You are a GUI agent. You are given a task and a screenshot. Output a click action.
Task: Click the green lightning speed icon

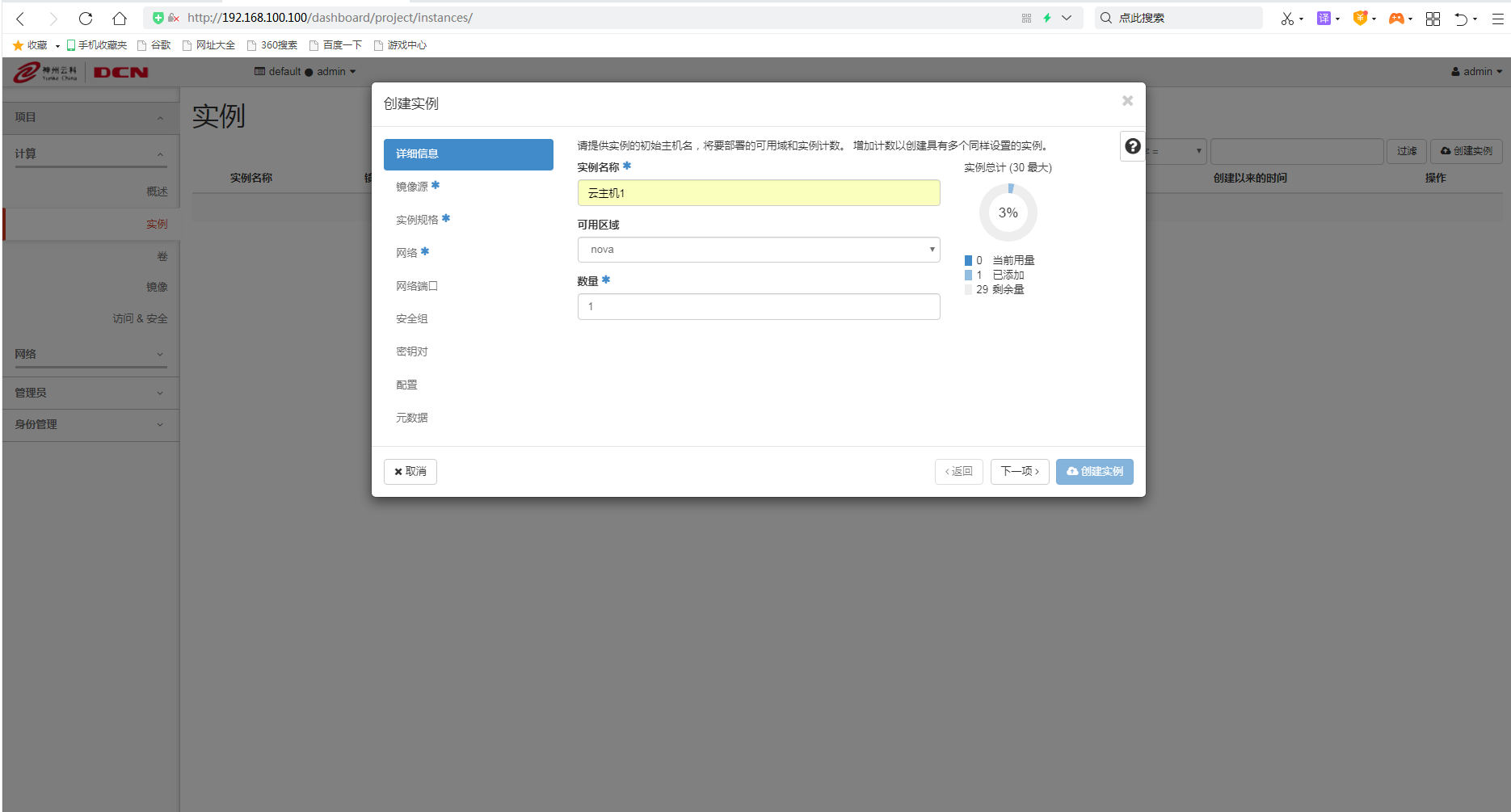point(1047,18)
